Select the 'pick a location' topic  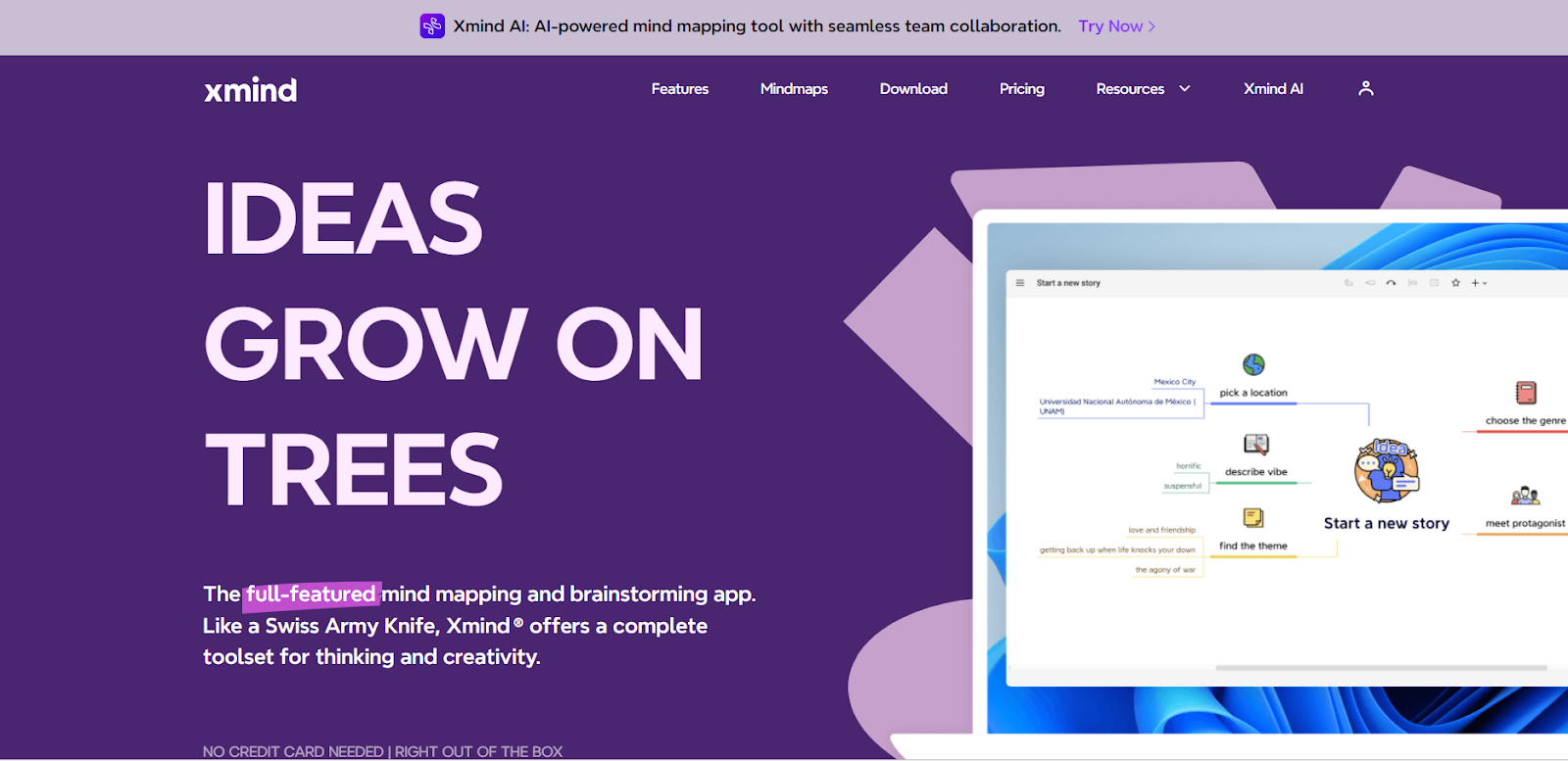click(1253, 393)
